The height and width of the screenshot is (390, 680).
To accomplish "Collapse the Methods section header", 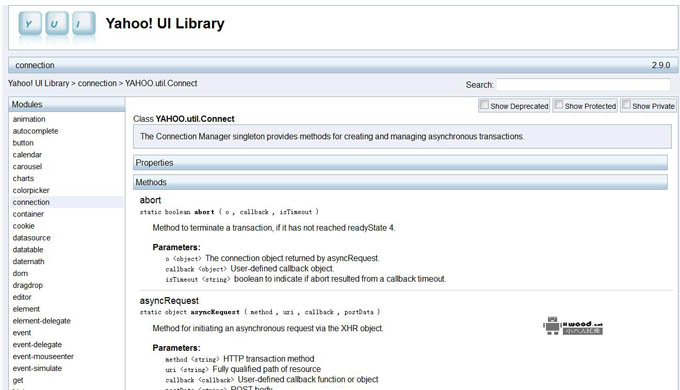I will (400, 182).
